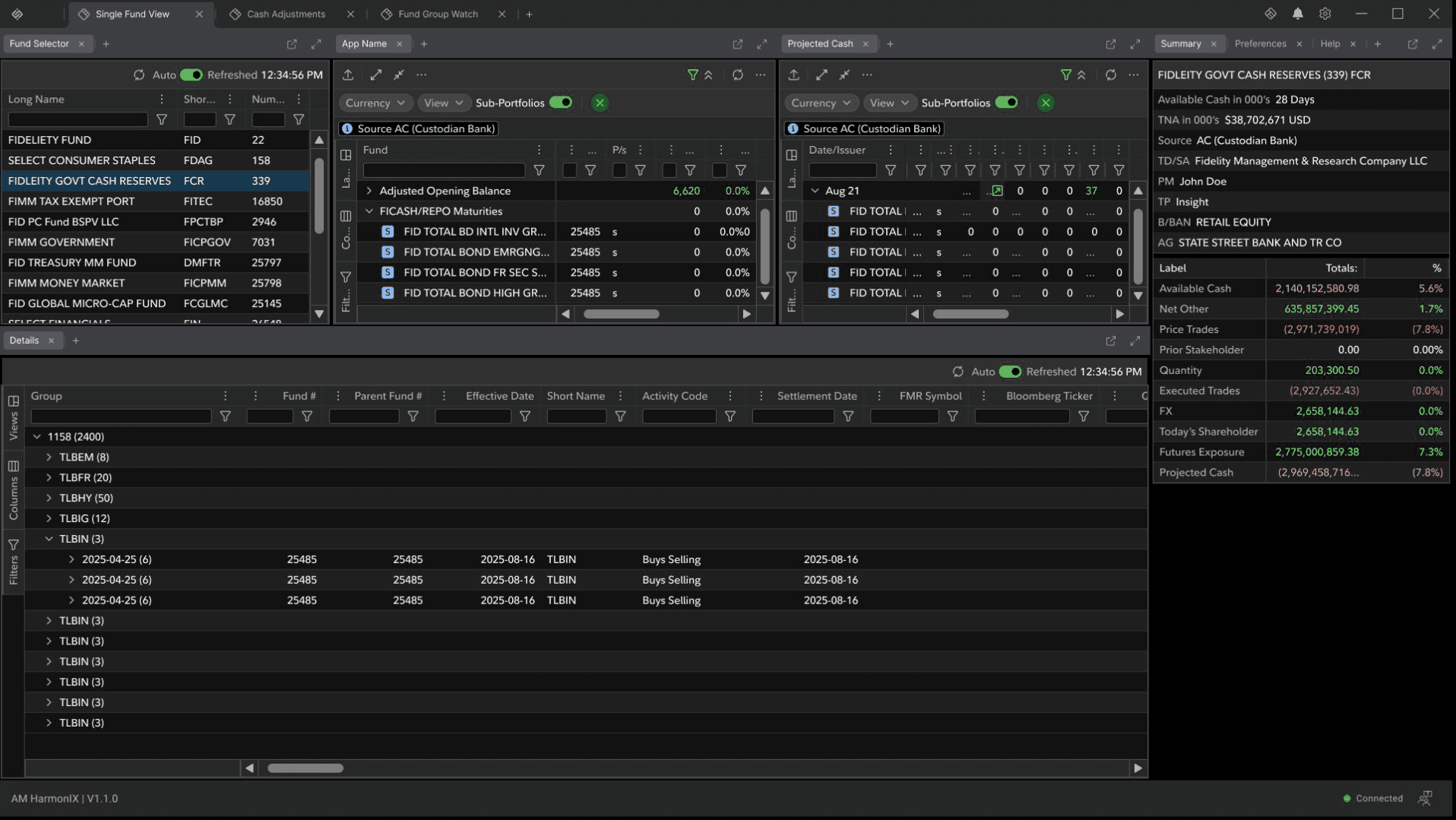Open View dropdown in Projected Cash panel
Image resolution: width=1456 pixels, height=820 pixels.
[889, 103]
